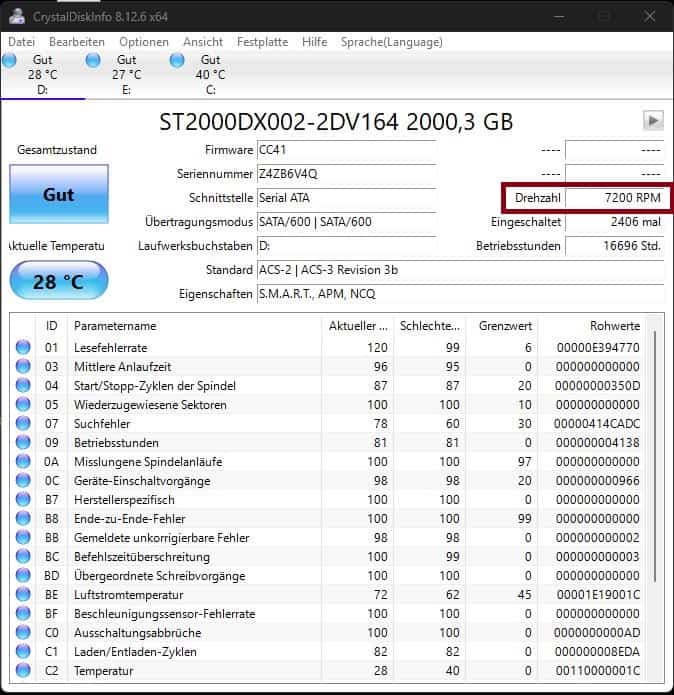Click status orb for Laden/Entladen-Zyklen row
The image size is (674, 695).
23,652
